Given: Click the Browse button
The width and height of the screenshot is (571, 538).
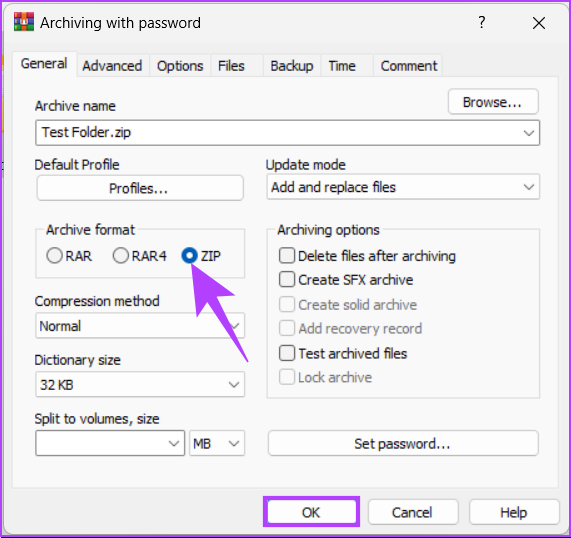Looking at the screenshot, I should (x=493, y=102).
